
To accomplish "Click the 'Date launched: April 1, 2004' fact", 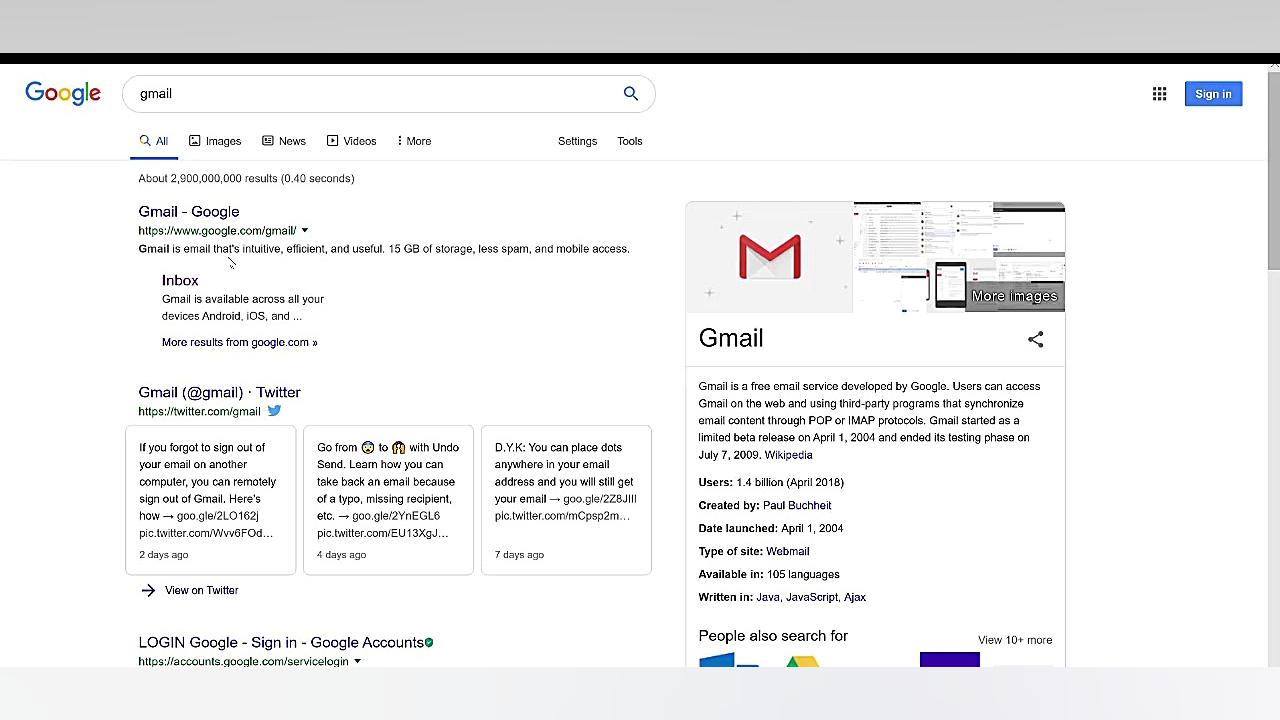I will pos(771,528).
